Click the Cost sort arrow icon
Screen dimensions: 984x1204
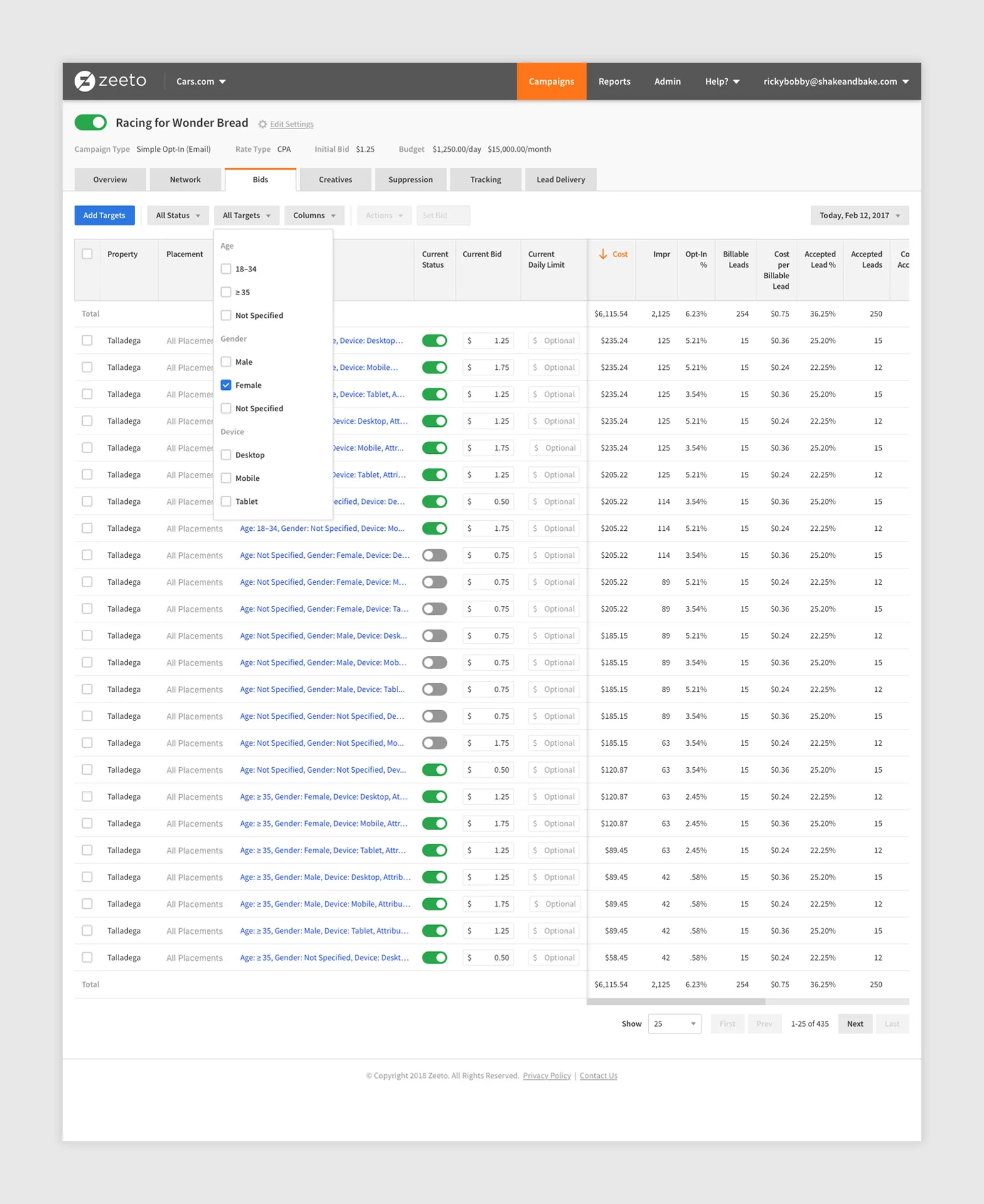pyautogui.click(x=603, y=254)
